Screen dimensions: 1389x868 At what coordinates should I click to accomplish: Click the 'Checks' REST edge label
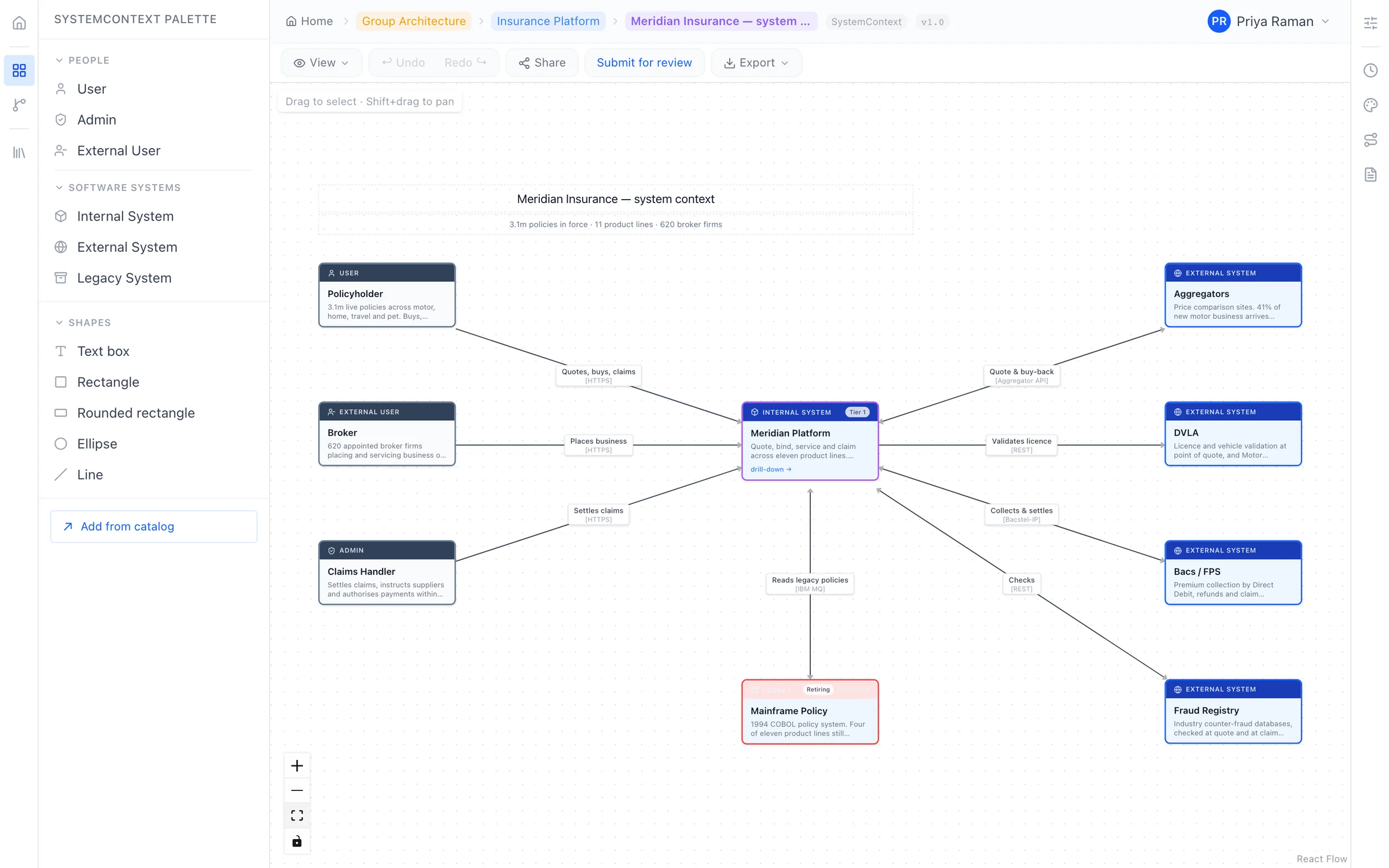1021,584
